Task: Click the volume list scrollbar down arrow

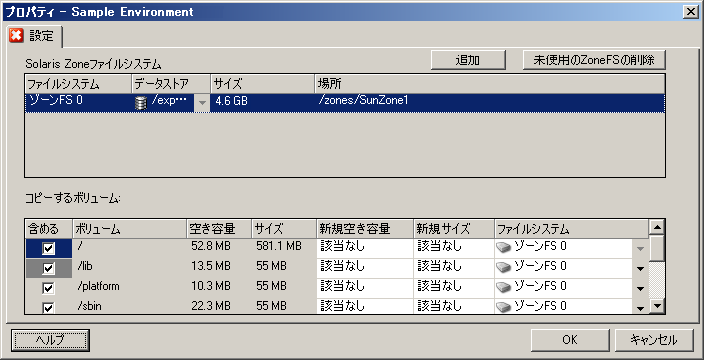Action: [x=657, y=307]
